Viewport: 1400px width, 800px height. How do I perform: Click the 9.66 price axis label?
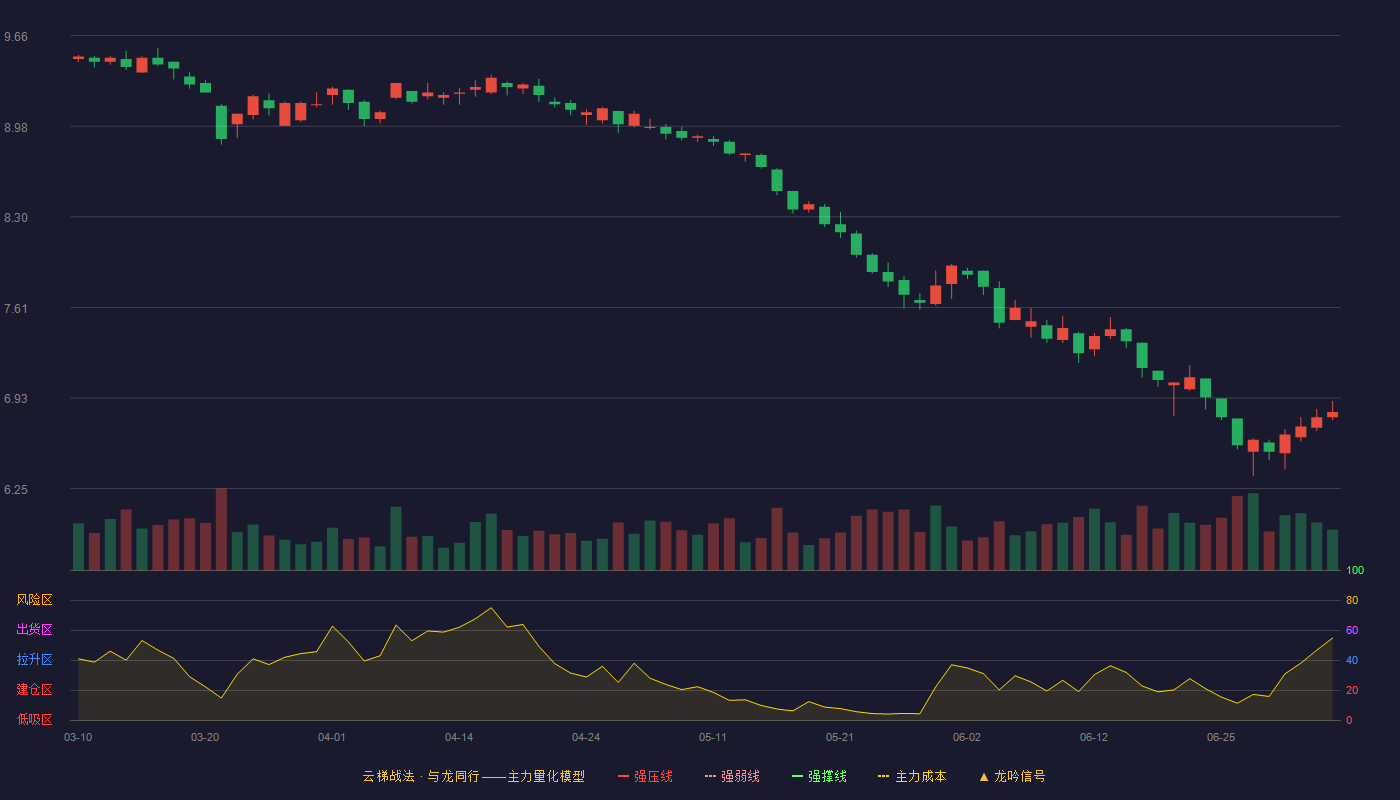pyautogui.click(x=16, y=37)
